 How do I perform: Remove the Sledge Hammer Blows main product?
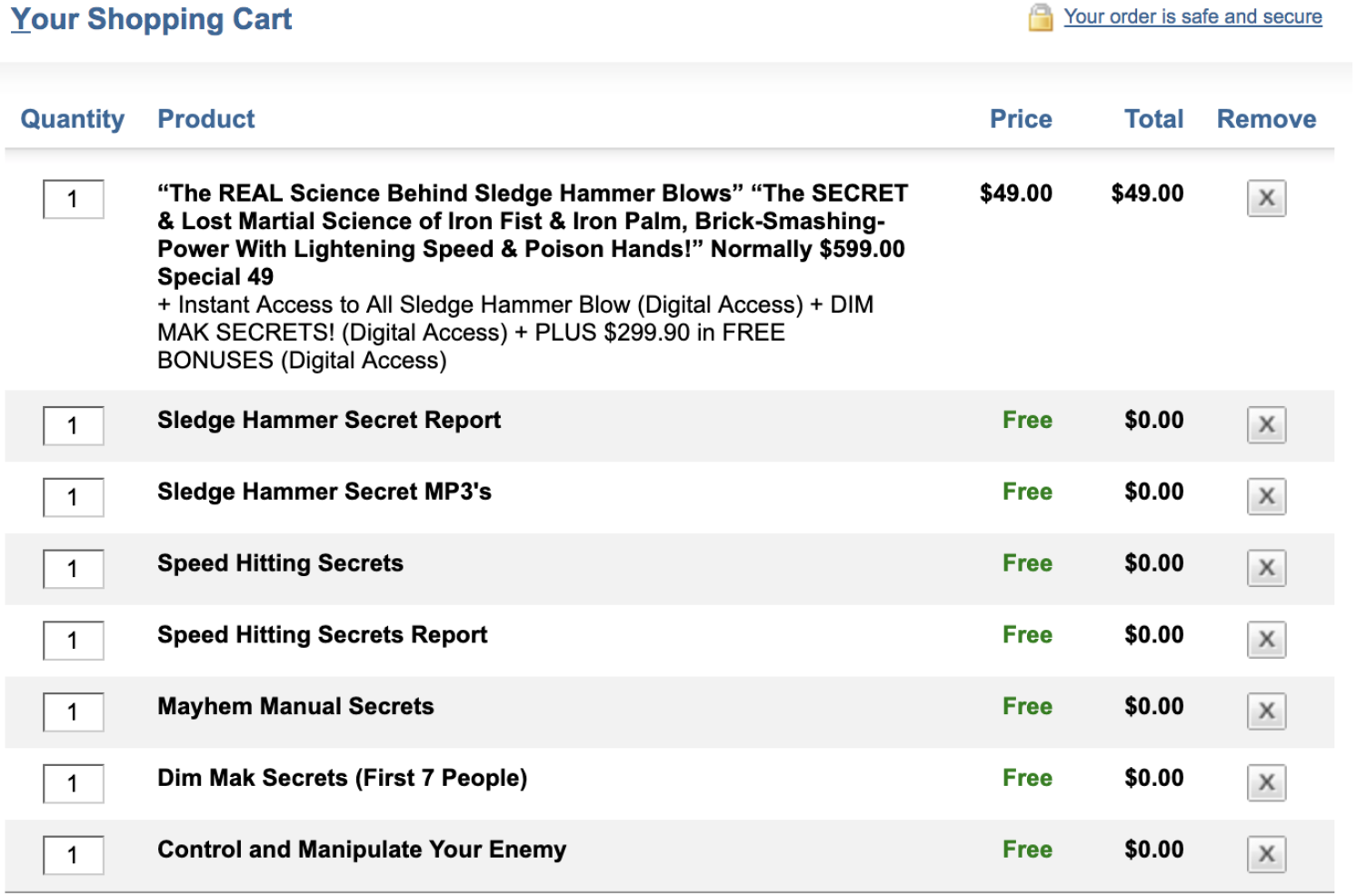coord(1266,198)
